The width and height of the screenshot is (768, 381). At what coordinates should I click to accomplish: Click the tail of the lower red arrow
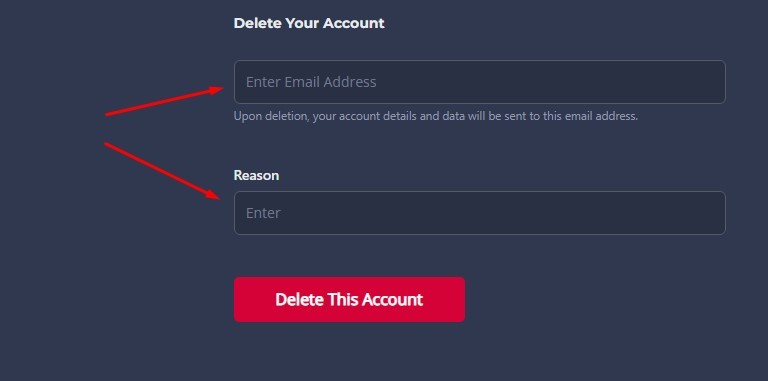108,144
